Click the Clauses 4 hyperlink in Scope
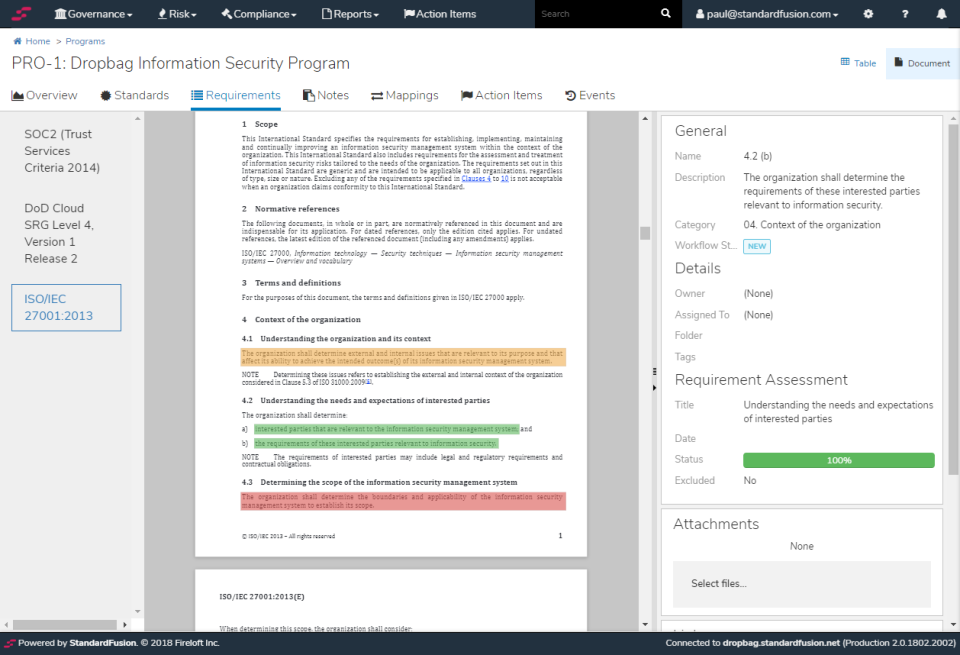 (476, 179)
